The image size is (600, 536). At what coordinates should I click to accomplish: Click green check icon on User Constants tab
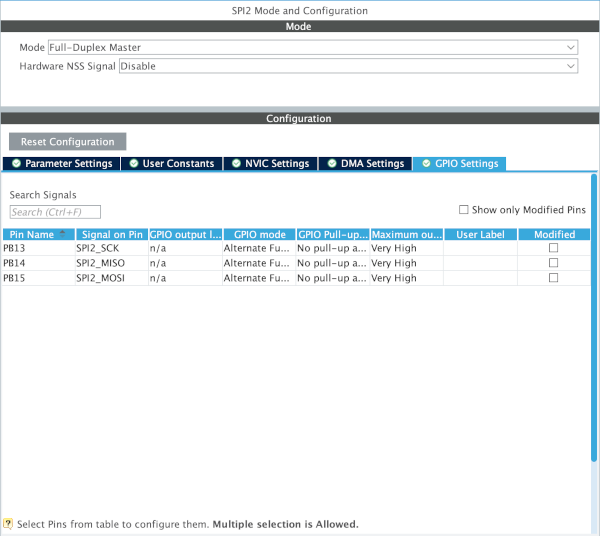coord(134,164)
